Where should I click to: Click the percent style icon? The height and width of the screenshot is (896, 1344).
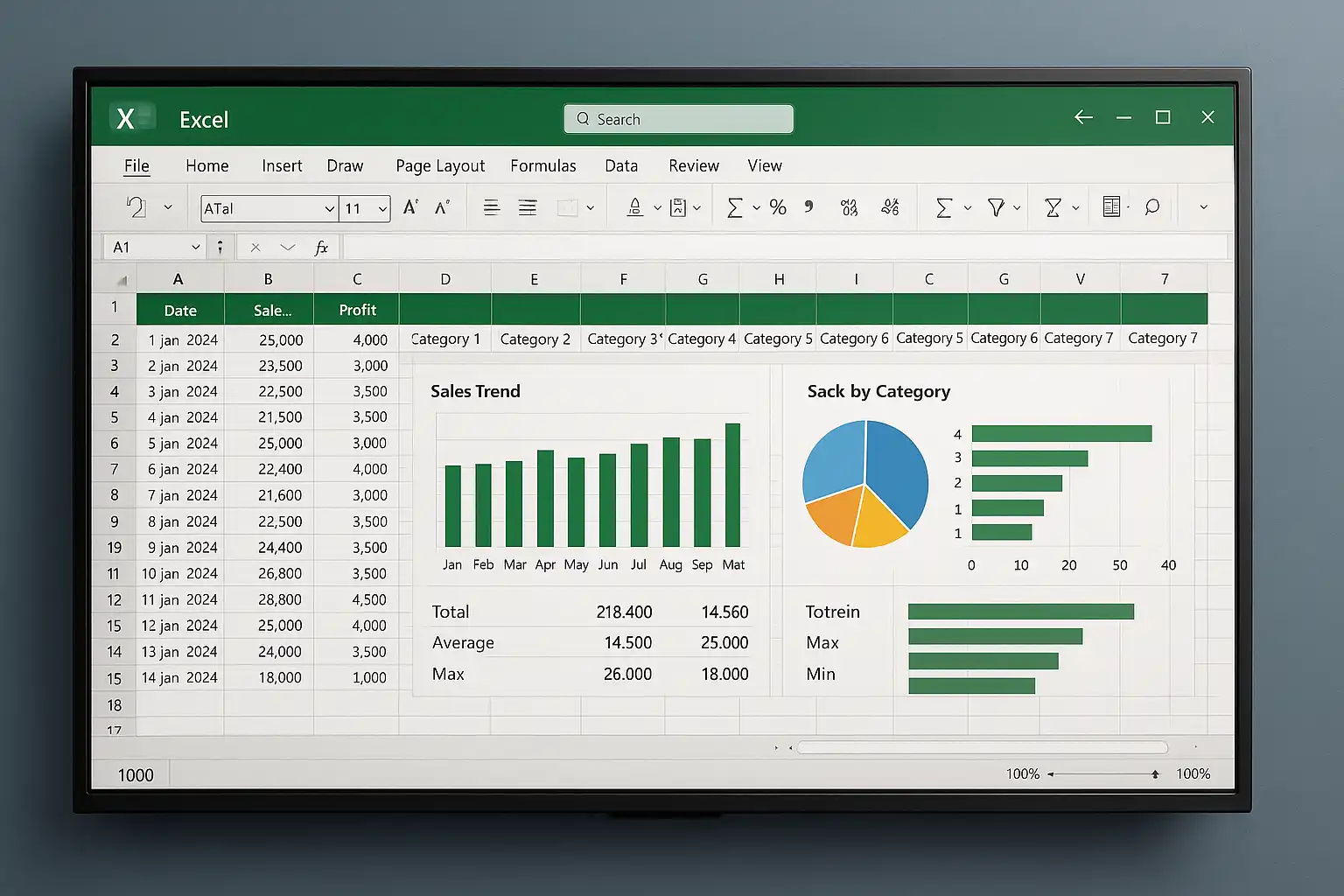pyautogui.click(x=778, y=207)
